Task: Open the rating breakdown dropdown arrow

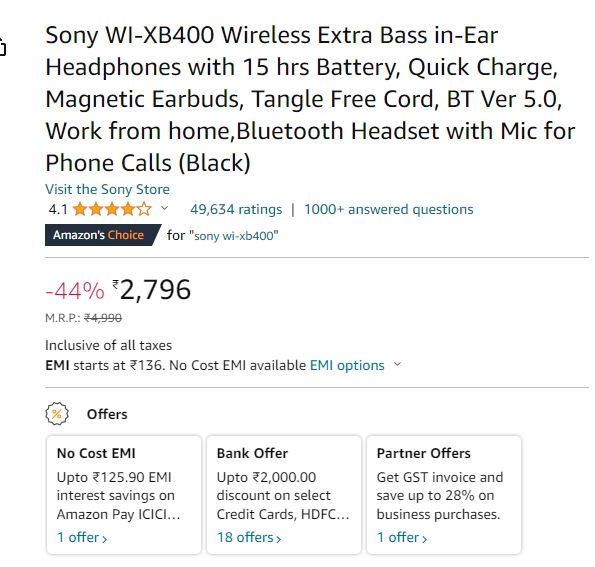Action: tap(164, 208)
